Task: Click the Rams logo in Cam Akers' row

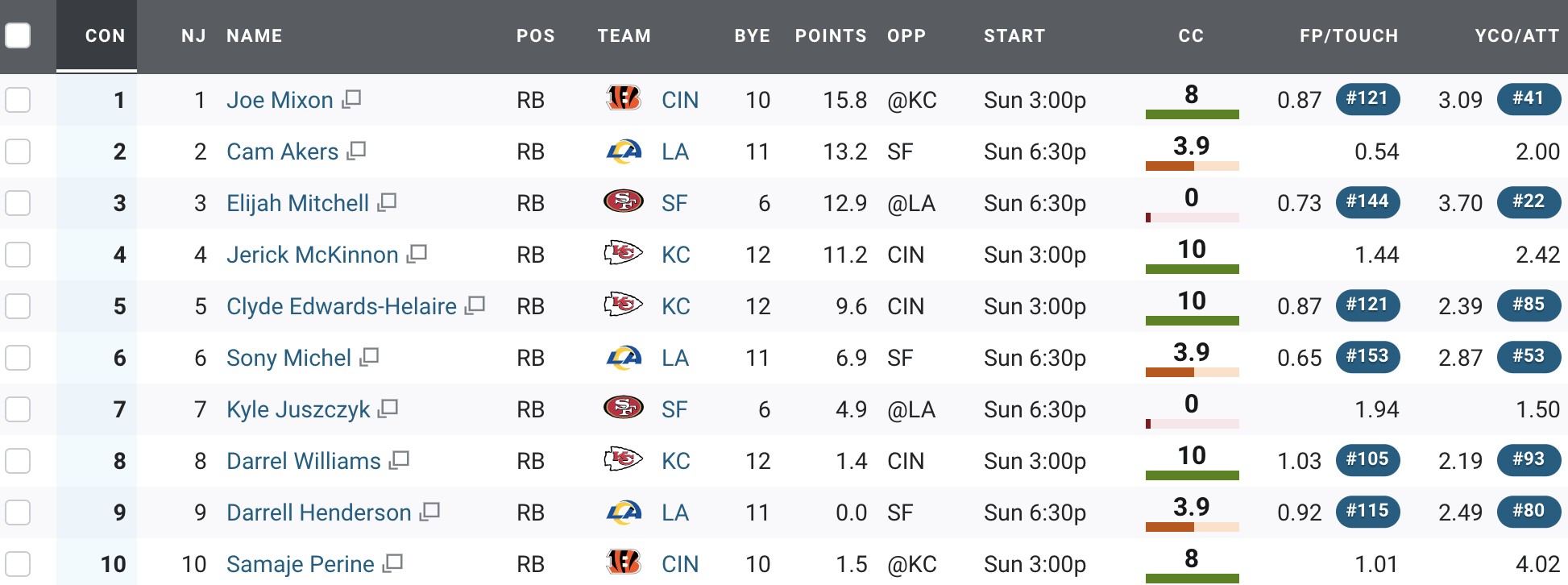Action: click(x=624, y=151)
